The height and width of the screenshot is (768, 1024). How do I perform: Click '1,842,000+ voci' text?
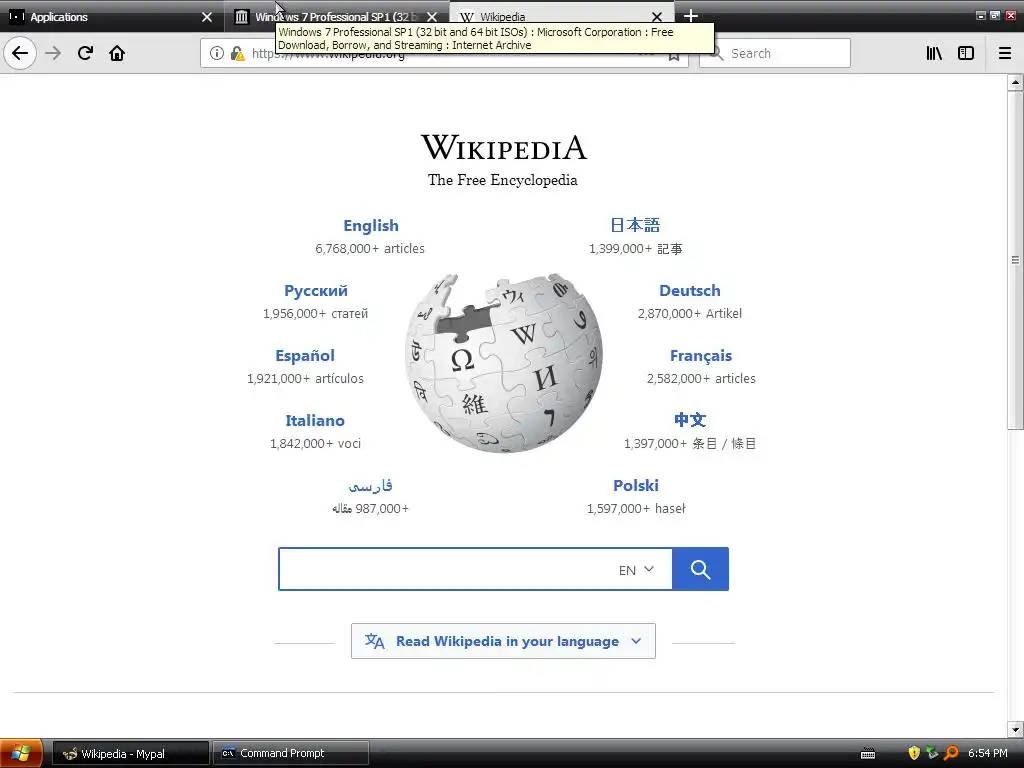coord(315,443)
